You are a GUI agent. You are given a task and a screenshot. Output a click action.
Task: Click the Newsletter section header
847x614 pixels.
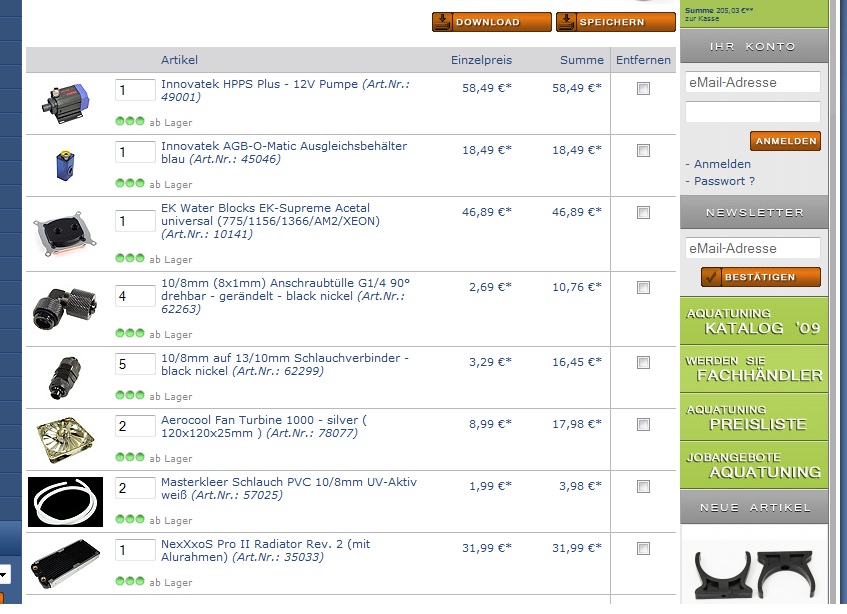(754, 213)
